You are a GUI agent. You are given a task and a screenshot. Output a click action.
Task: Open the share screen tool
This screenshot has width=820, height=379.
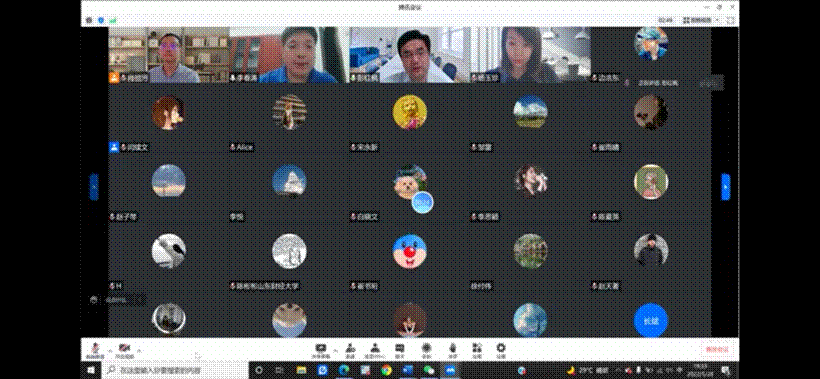(x=321, y=350)
